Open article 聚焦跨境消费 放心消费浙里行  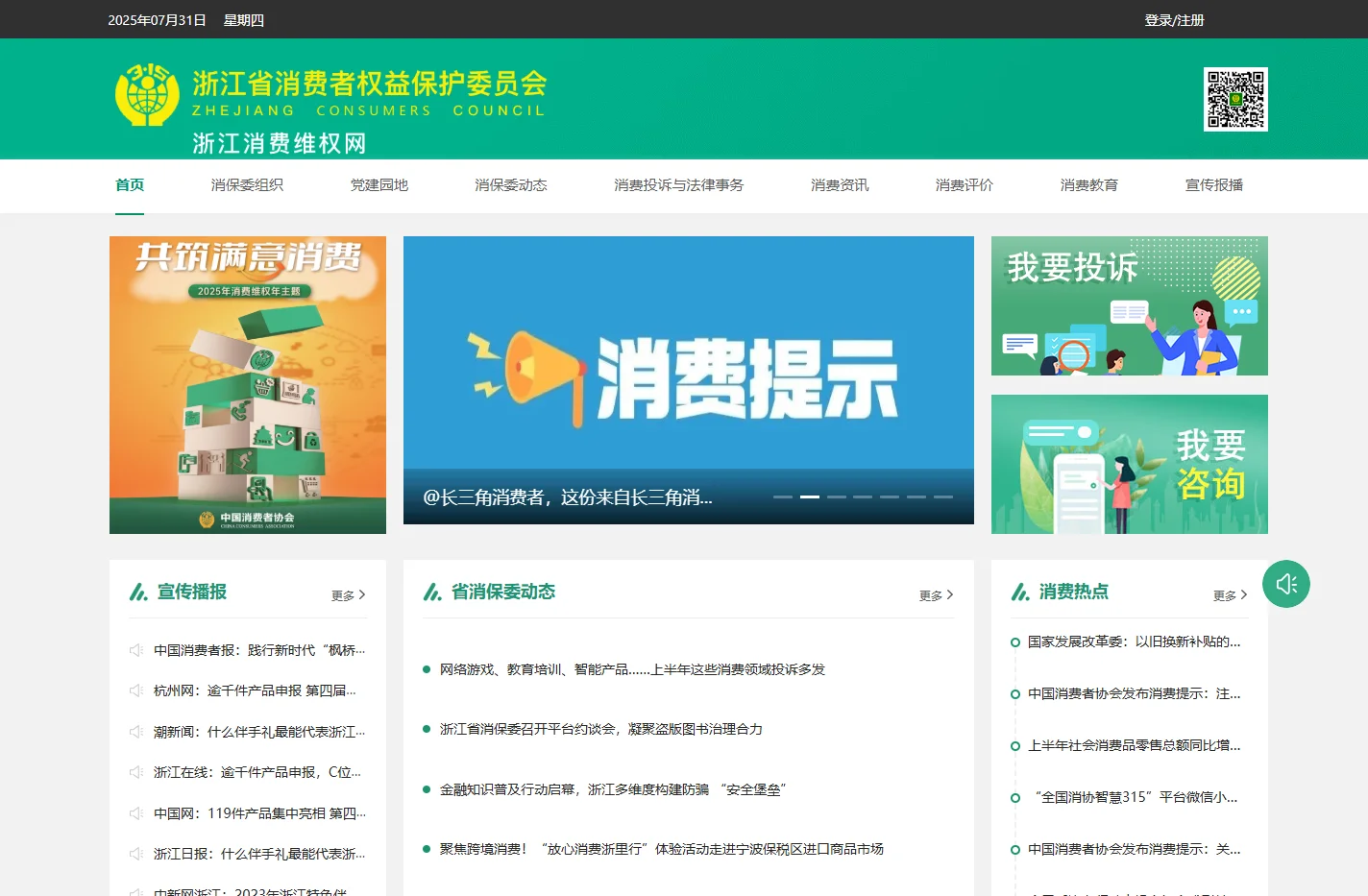(662, 849)
